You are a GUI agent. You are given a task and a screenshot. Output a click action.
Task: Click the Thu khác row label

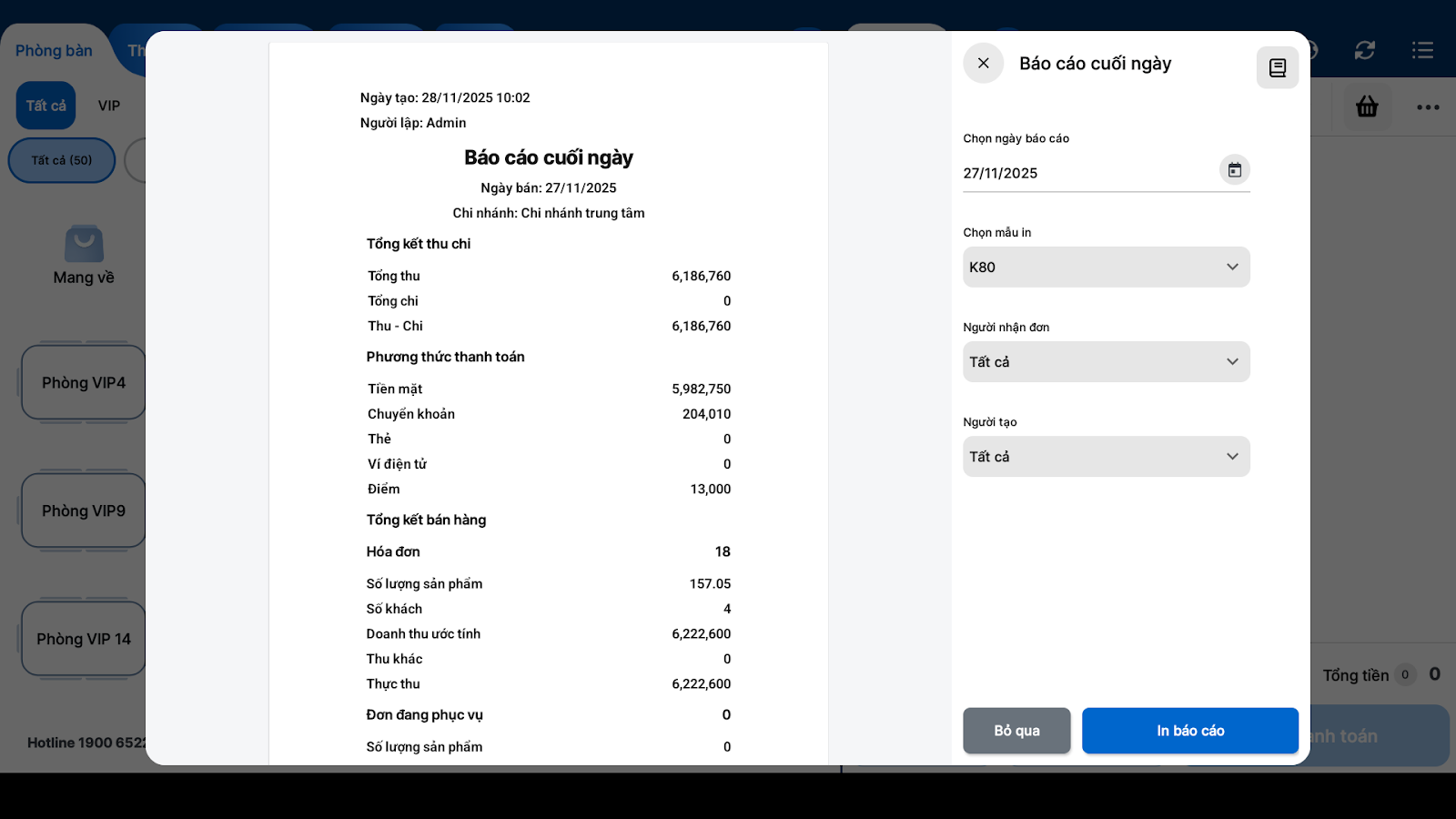(x=394, y=659)
